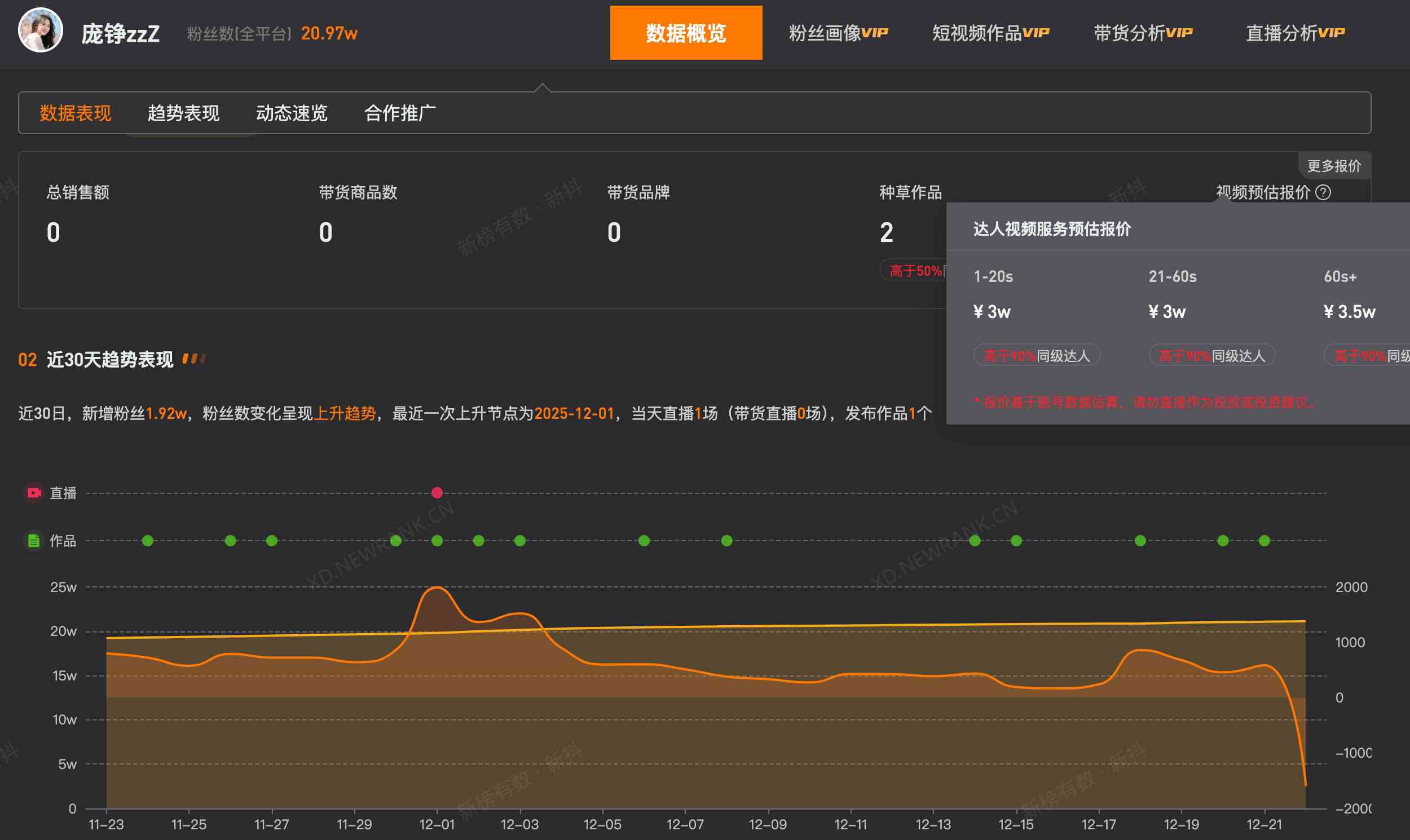Click the 2025-12-01 date link
Viewport: 1410px width, 840px height.
pyautogui.click(x=574, y=413)
